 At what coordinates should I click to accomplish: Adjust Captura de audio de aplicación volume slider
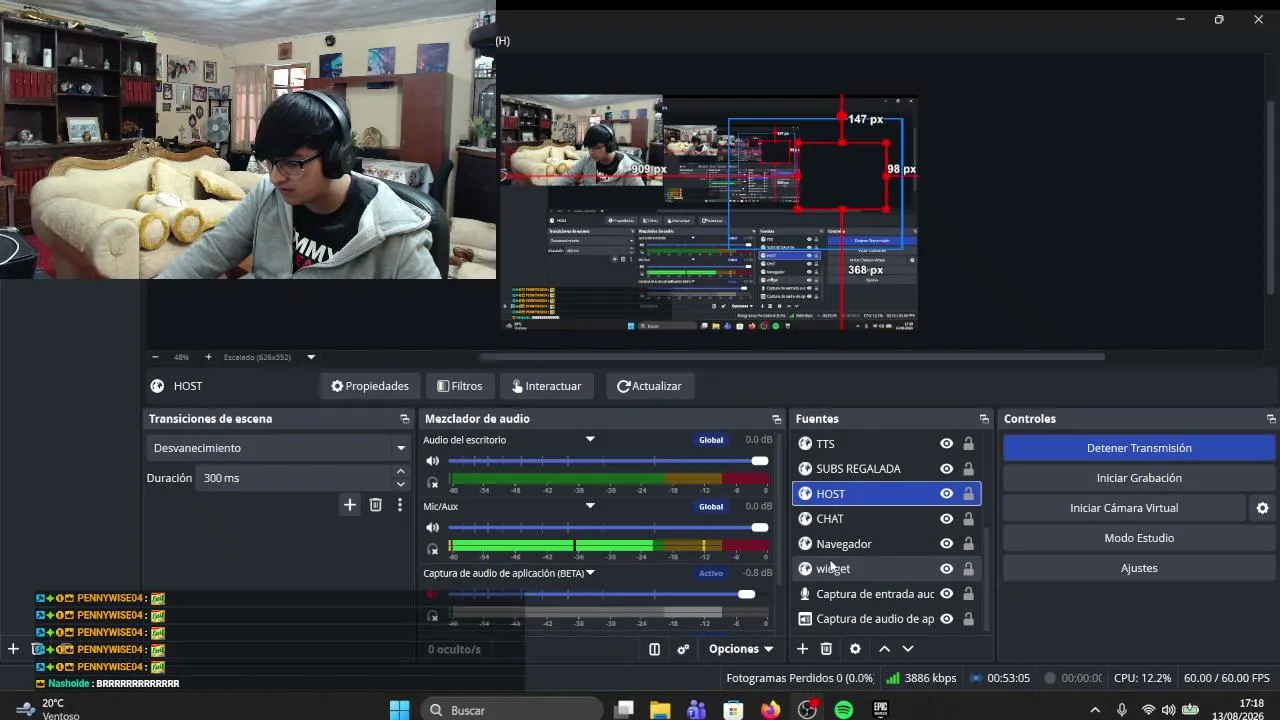[x=608, y=594]
